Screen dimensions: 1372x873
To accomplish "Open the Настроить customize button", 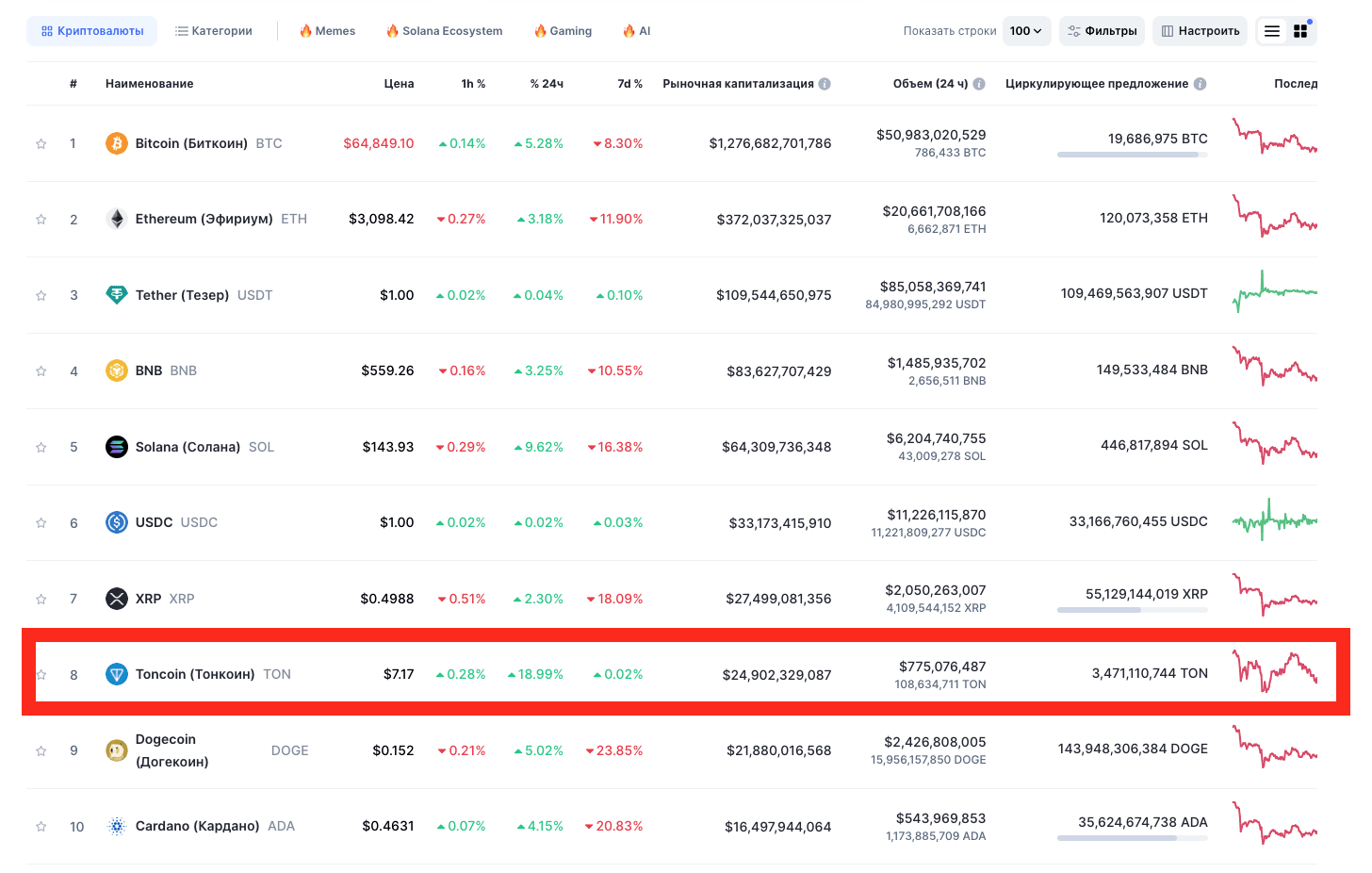I will [x=1200, y=31].
